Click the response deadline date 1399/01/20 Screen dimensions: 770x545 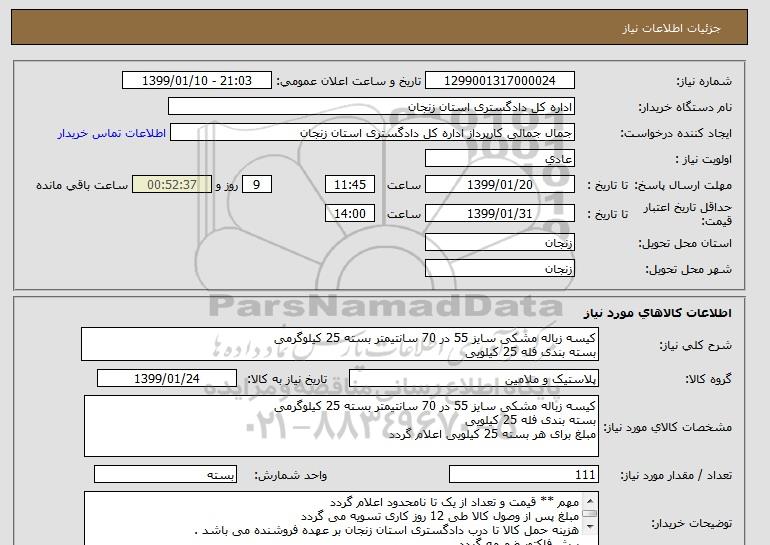click(x=499, y=185)
